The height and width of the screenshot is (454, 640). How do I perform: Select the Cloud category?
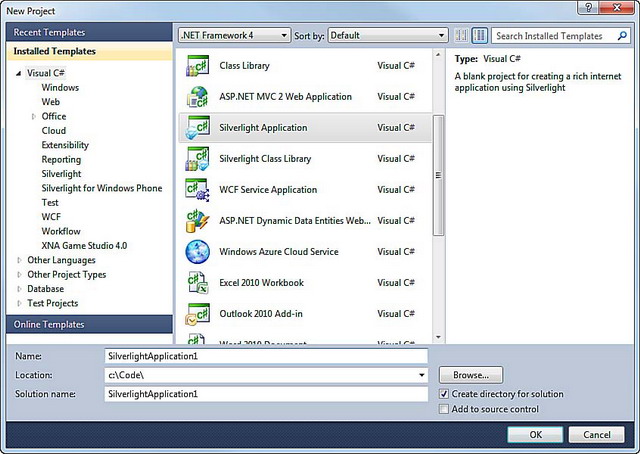tap(53, 131)
